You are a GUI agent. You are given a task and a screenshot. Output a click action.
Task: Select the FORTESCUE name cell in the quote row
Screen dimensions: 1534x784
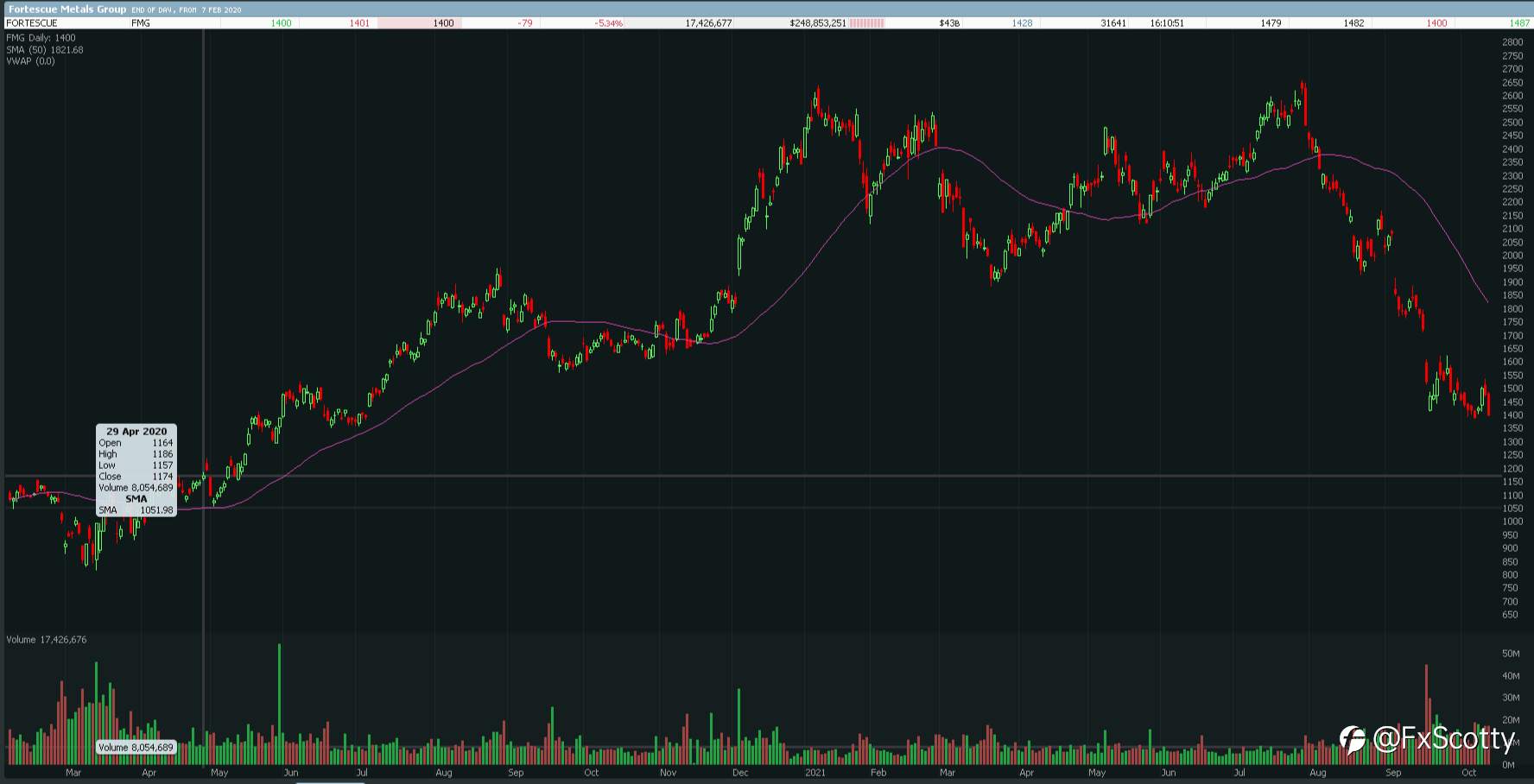tap(32, 23)
